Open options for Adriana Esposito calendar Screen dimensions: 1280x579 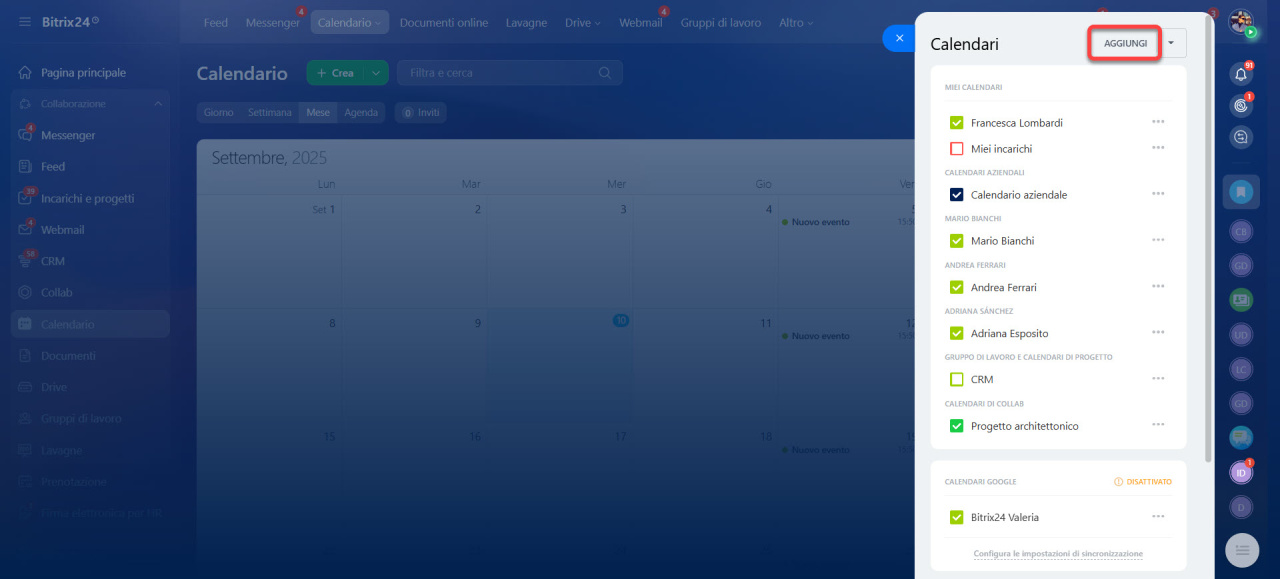[x=1158, y=332]
